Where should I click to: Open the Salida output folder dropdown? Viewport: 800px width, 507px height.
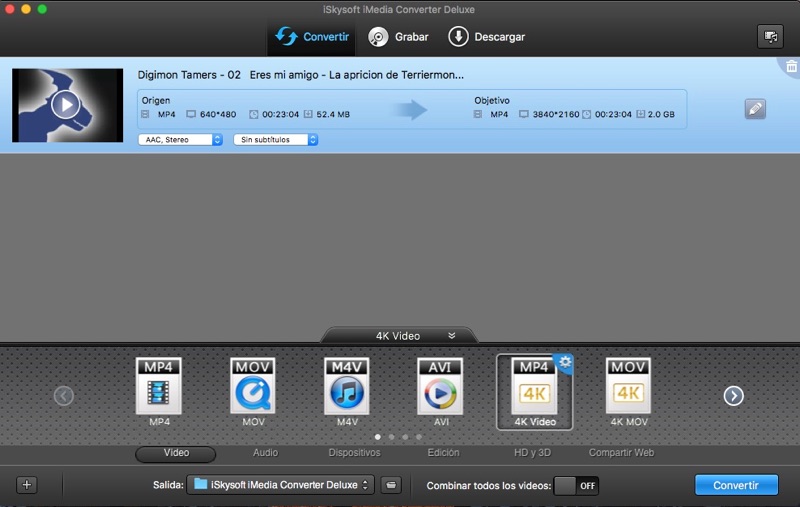pyautogui.click(x=280, y=485)
